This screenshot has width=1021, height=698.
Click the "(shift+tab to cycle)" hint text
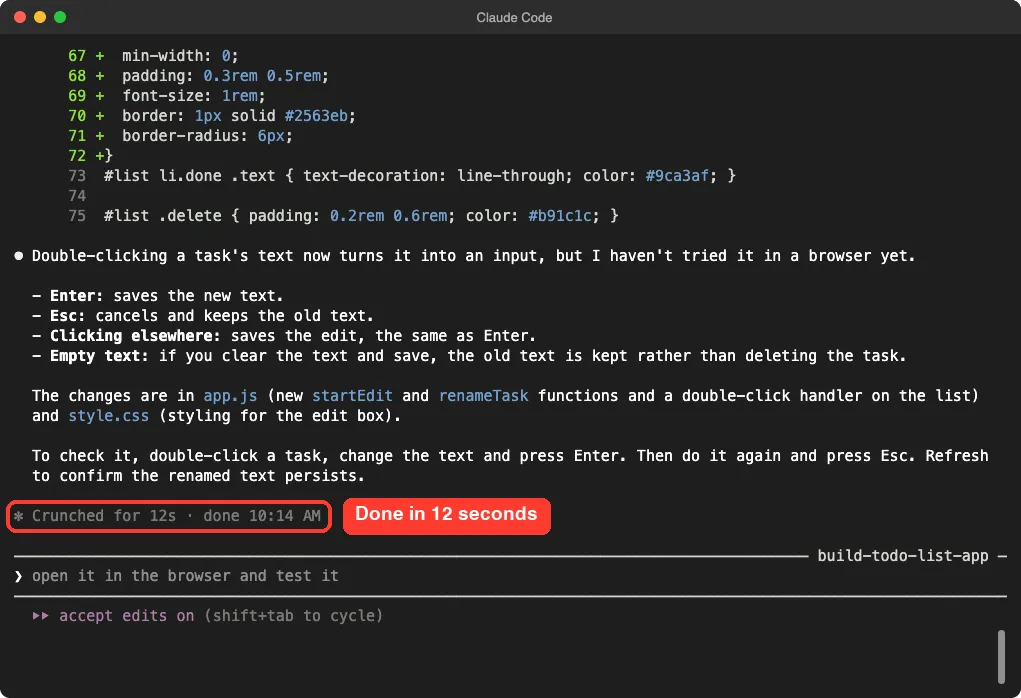(x=293, y=615)
